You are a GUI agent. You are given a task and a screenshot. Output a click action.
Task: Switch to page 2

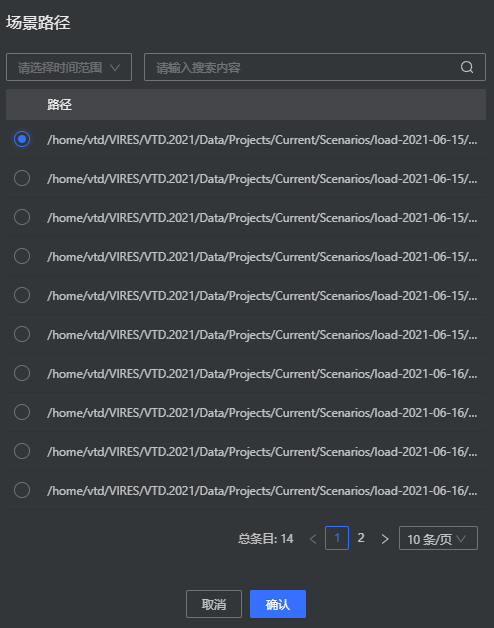coord(361,538)
